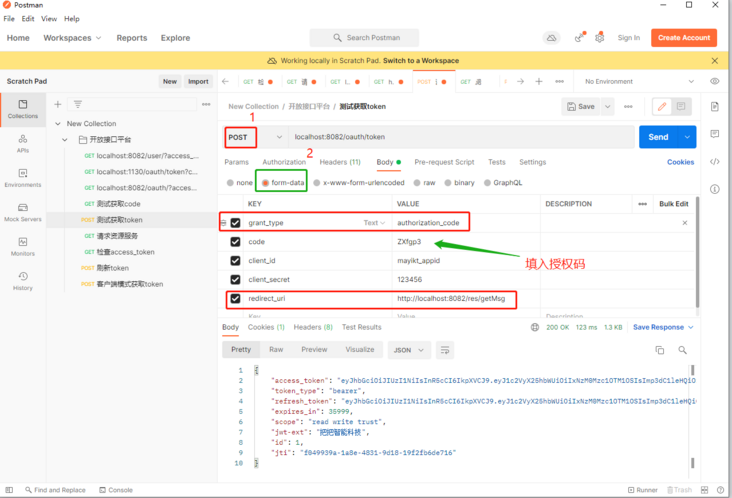Screen dimensions: 732x498
Task: Select x-www-form-urlencoded body option
Action: click(x=317, y=183)
